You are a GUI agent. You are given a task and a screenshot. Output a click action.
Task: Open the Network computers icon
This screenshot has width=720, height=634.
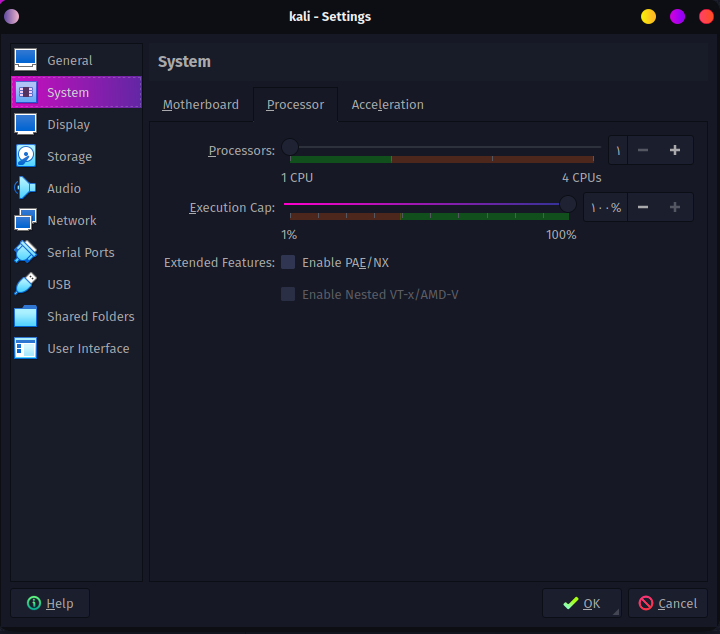26,220
